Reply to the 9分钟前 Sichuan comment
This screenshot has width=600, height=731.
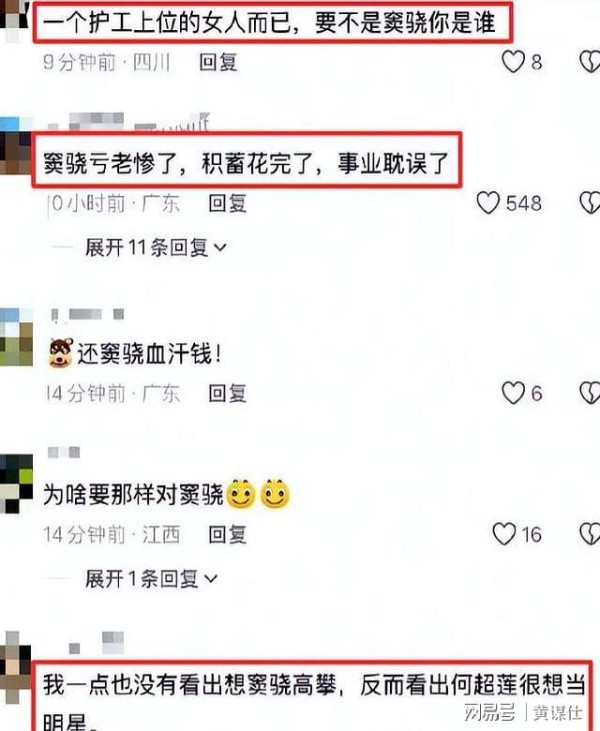point(218,62)
